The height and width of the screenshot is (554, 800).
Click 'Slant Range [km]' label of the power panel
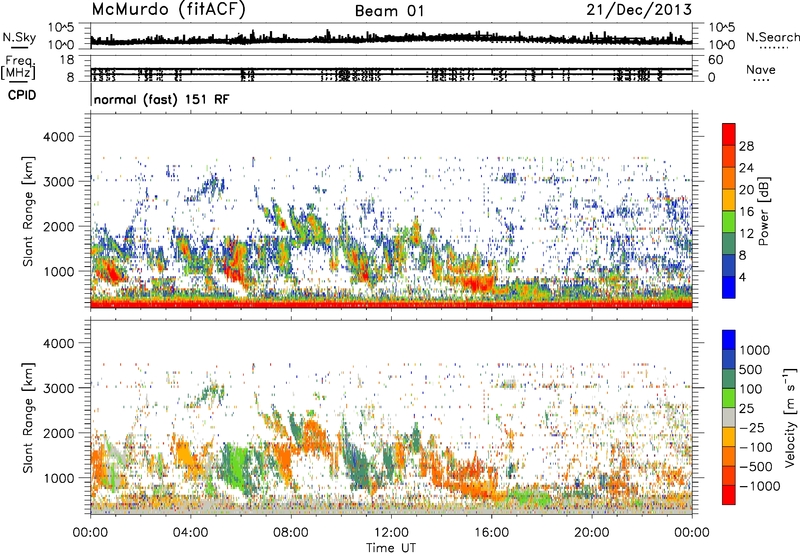point(28,211)
